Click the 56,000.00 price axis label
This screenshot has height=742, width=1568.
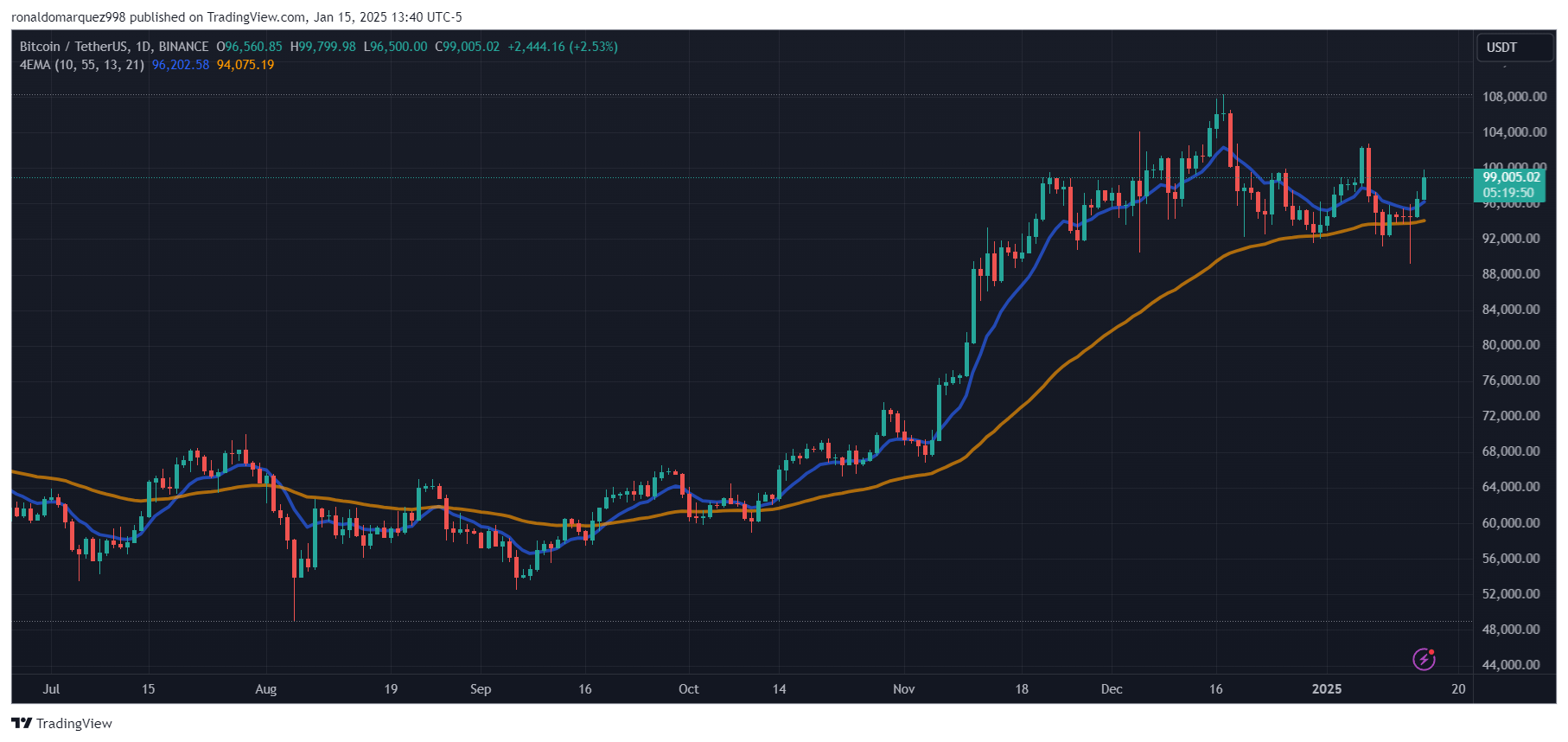point(1511,559)
